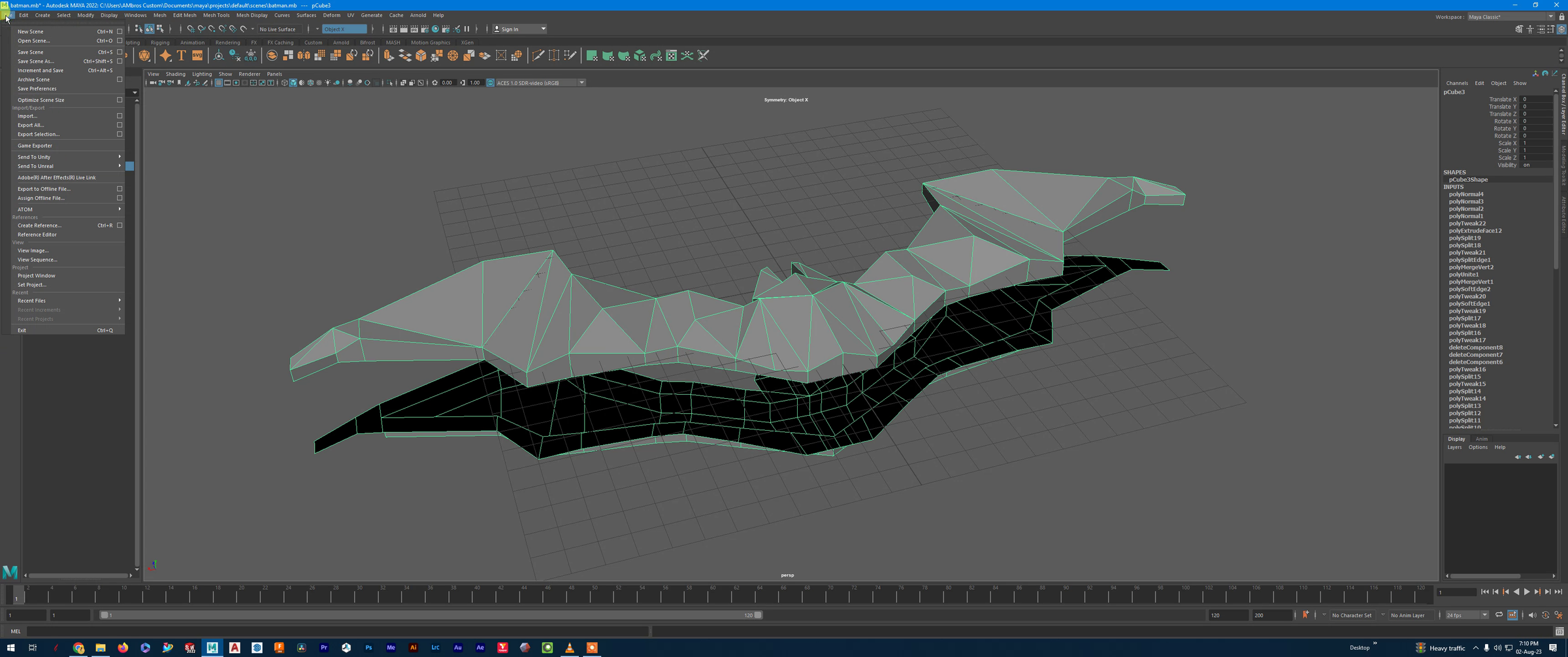Open the ACES 1.0 SDR-video view transform dropdown
Image resolution: width=1568 pixels, height=657 pixels.
(581, 83)
